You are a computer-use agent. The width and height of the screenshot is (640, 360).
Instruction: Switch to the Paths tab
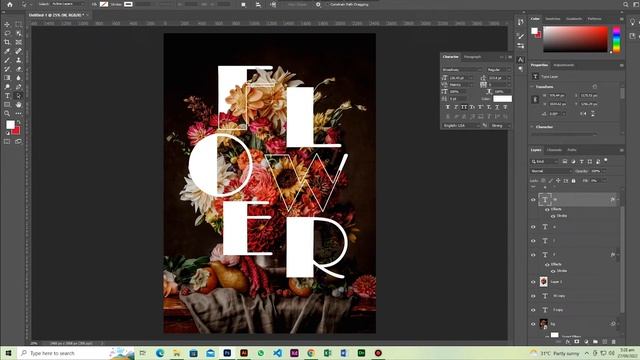[572, 150]
